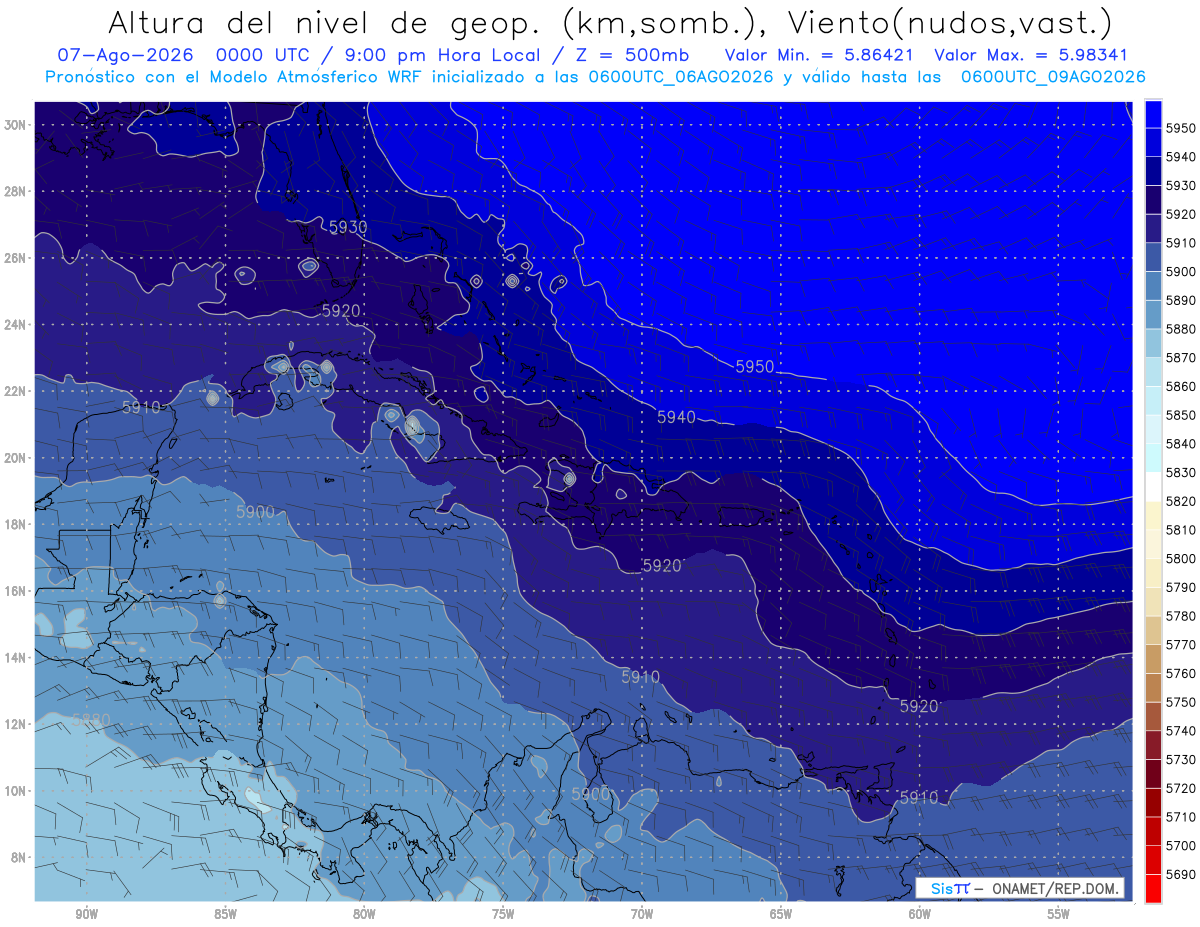The height and width of the screenshot is (927, 1200).
Task: Click the colorbar tick label 5710
Action: 1181,816
